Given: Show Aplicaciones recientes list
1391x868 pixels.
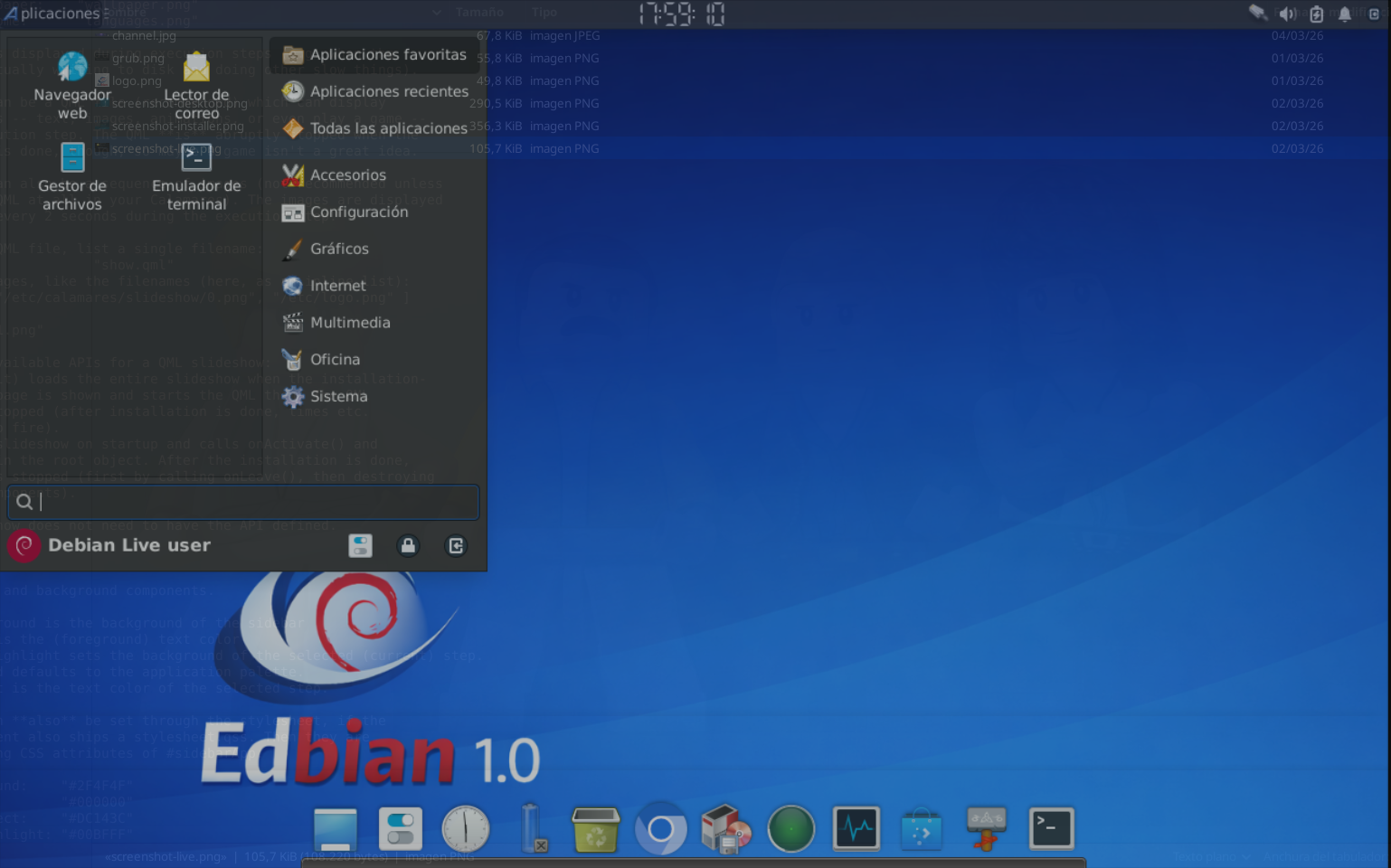Looking at the screenshot, I should point(374,91).
